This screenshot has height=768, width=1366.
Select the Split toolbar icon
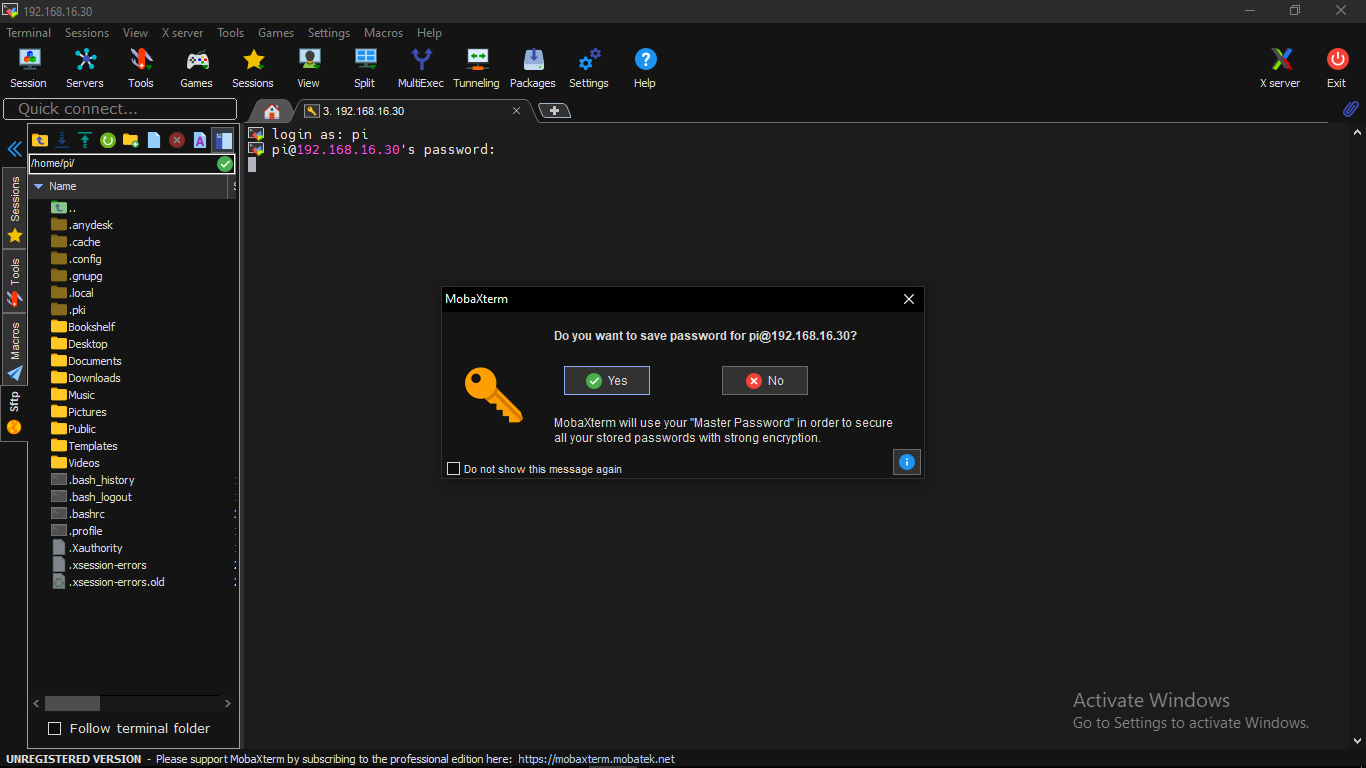click(365, 68)
